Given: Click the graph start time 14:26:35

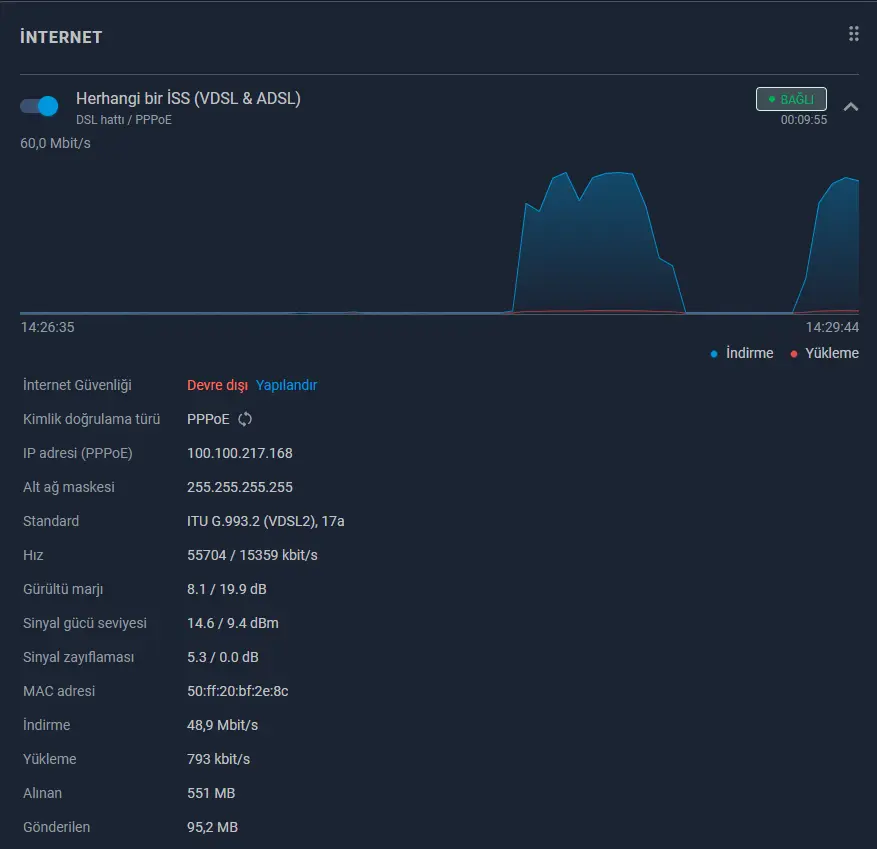Looking at the screenshot, I should click(48, 327).
